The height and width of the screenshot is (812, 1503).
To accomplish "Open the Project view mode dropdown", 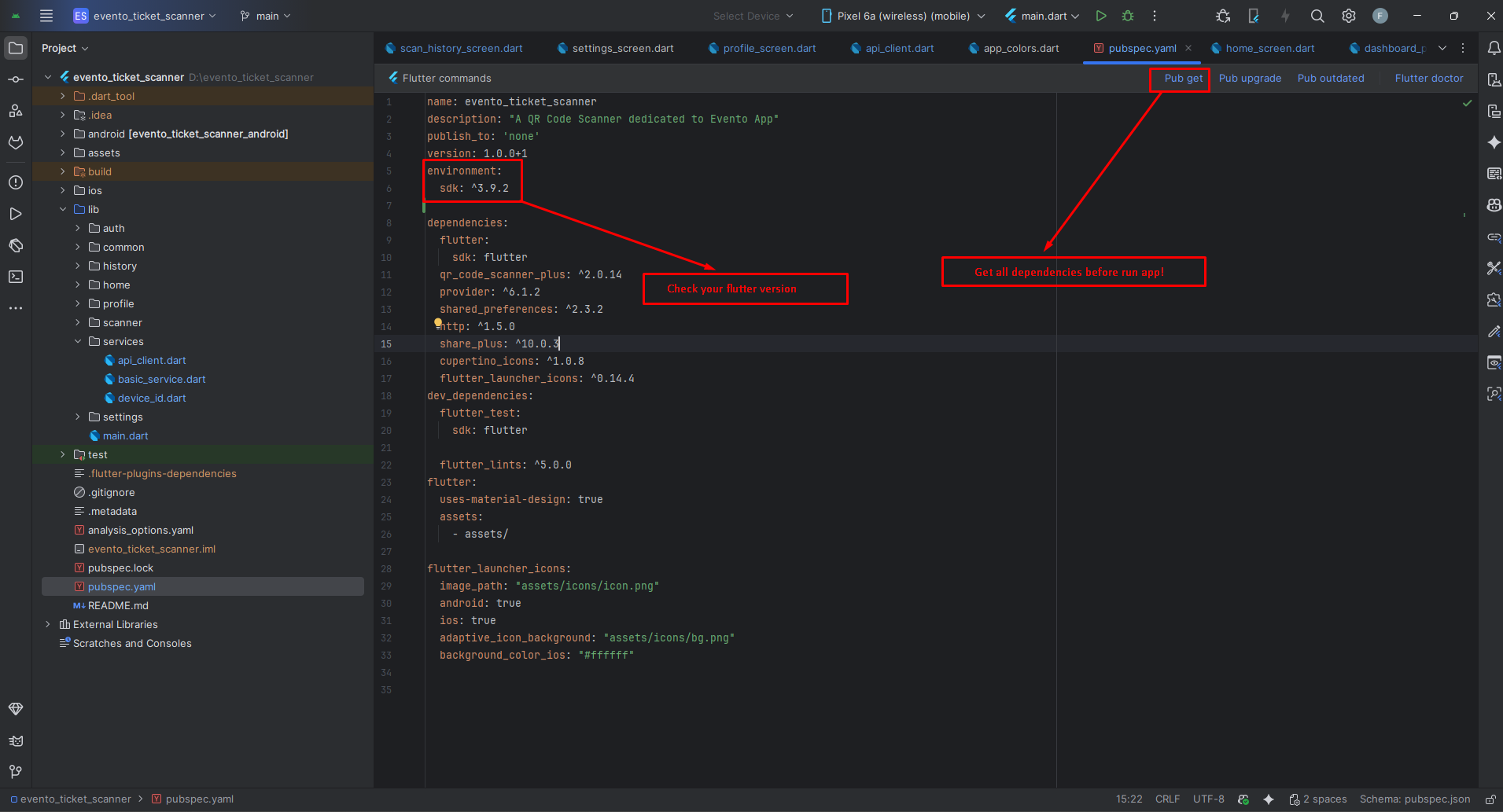I will pyautogui.click(x=65, y=48).
